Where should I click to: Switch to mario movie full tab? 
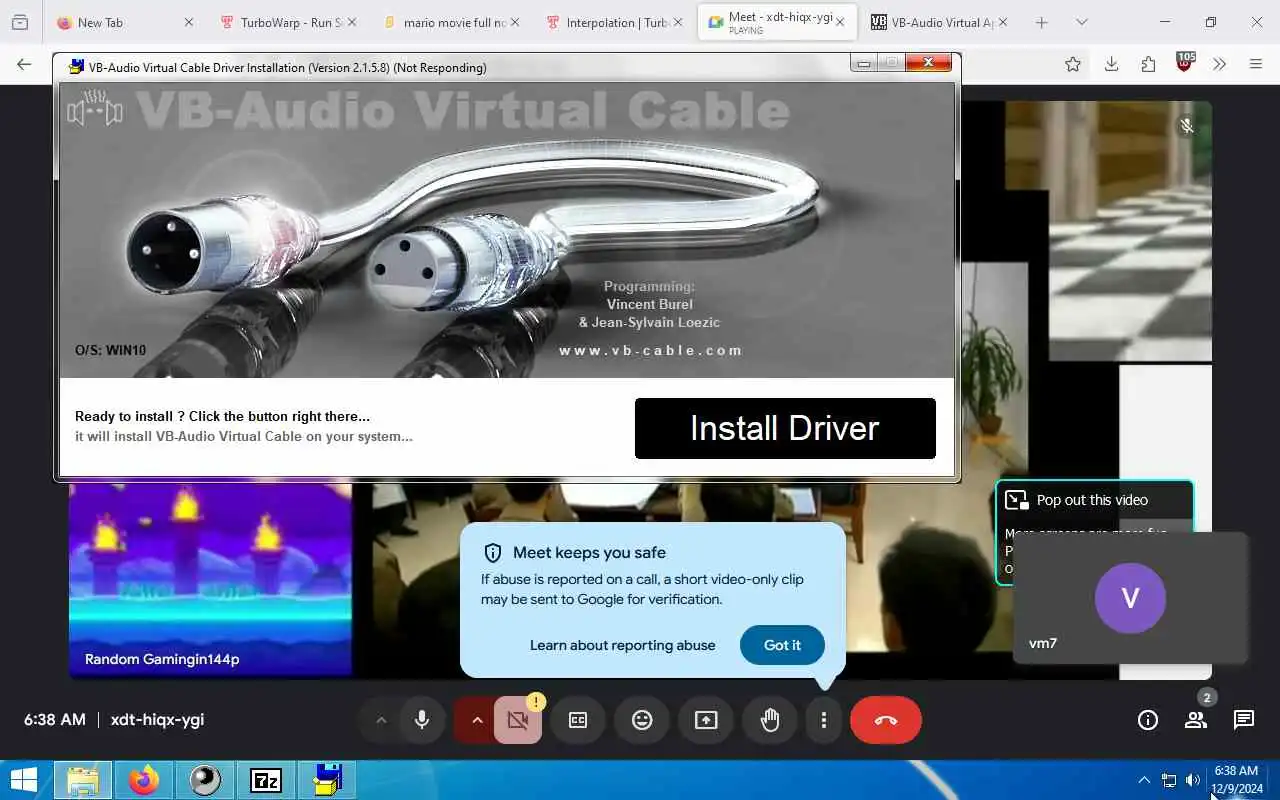tap(453, 22)
